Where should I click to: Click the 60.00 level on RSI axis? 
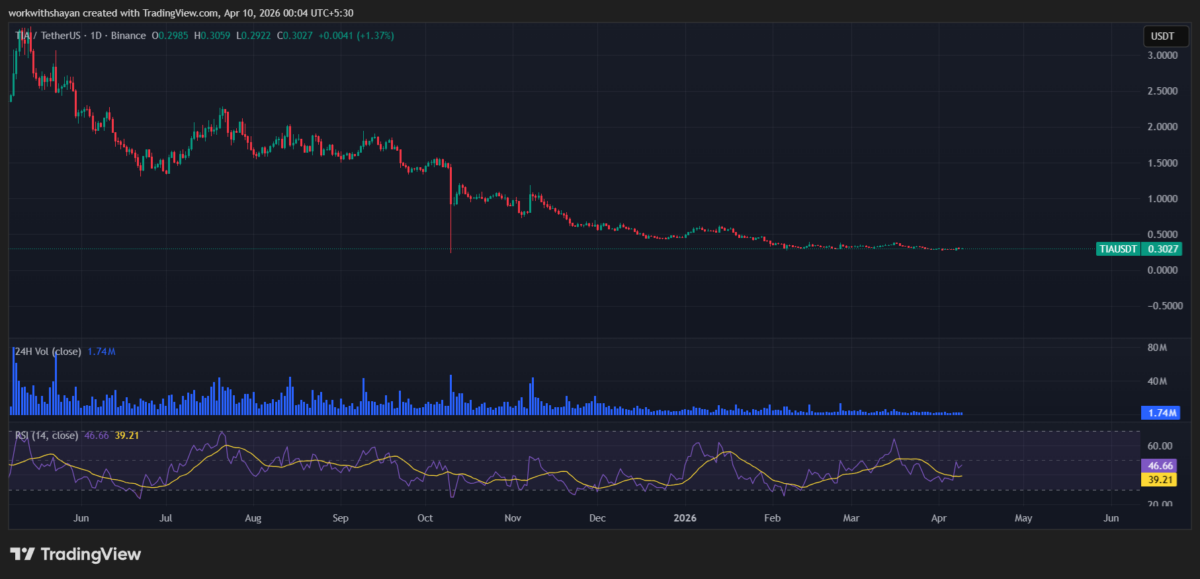tap(1160, 447)
